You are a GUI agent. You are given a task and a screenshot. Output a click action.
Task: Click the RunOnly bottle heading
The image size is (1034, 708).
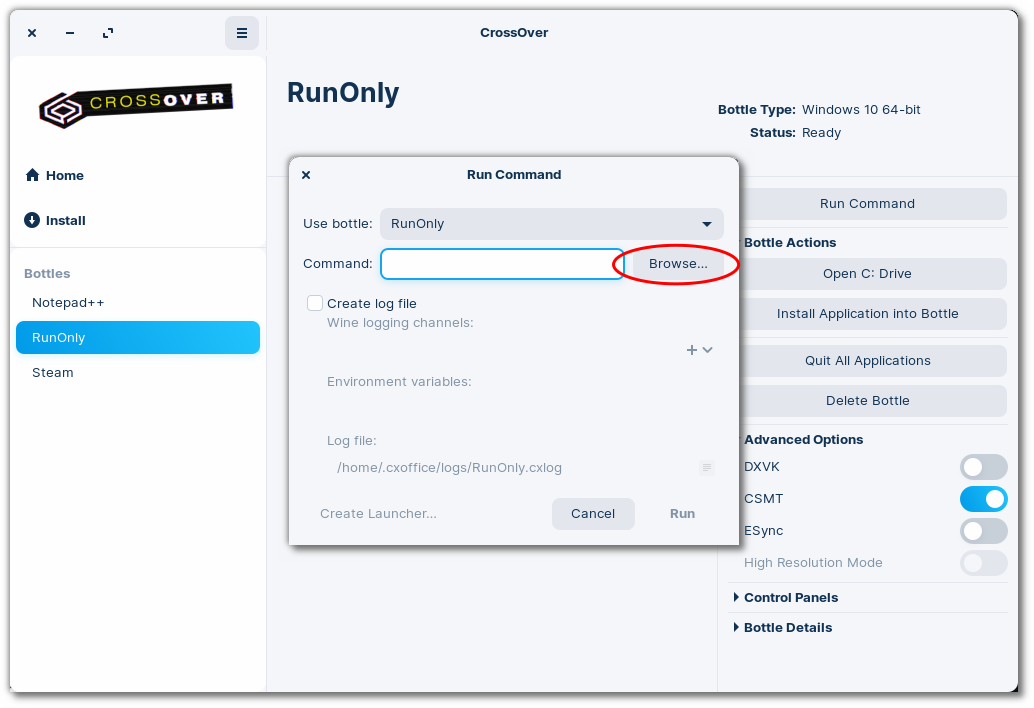click(343, 93)
